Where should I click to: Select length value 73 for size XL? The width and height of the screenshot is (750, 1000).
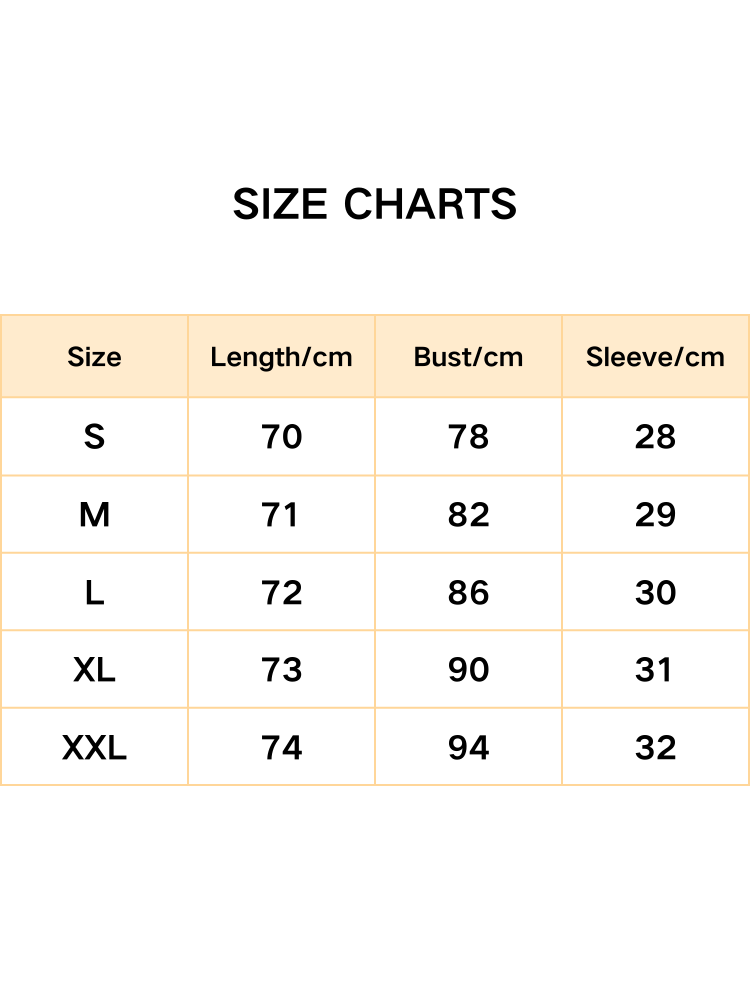click(x=281, y=670)
